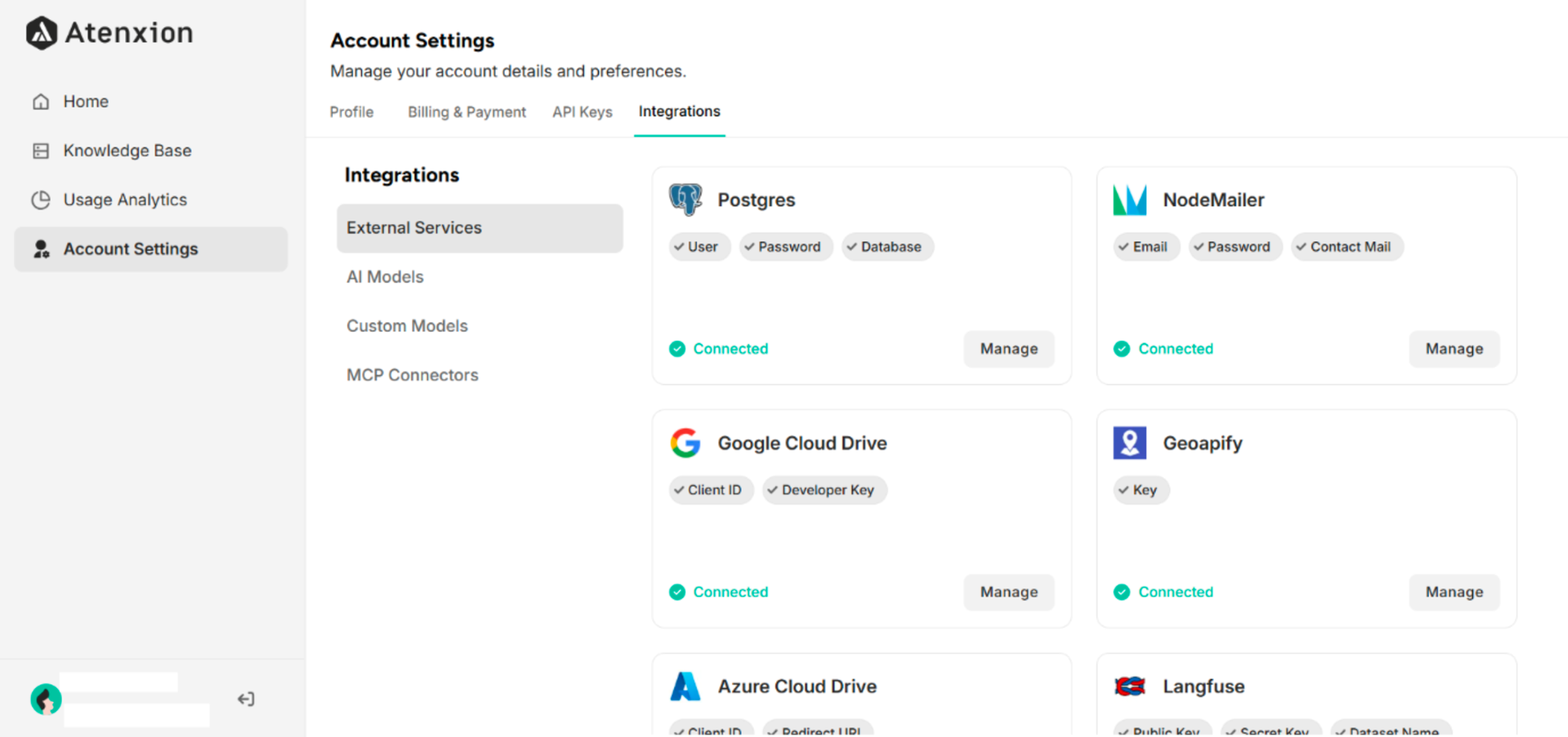The height and width of the screenshot is (737, 1568).
Task: Click Manage on the Postgres integration
Action: (x=1009, y=348)
